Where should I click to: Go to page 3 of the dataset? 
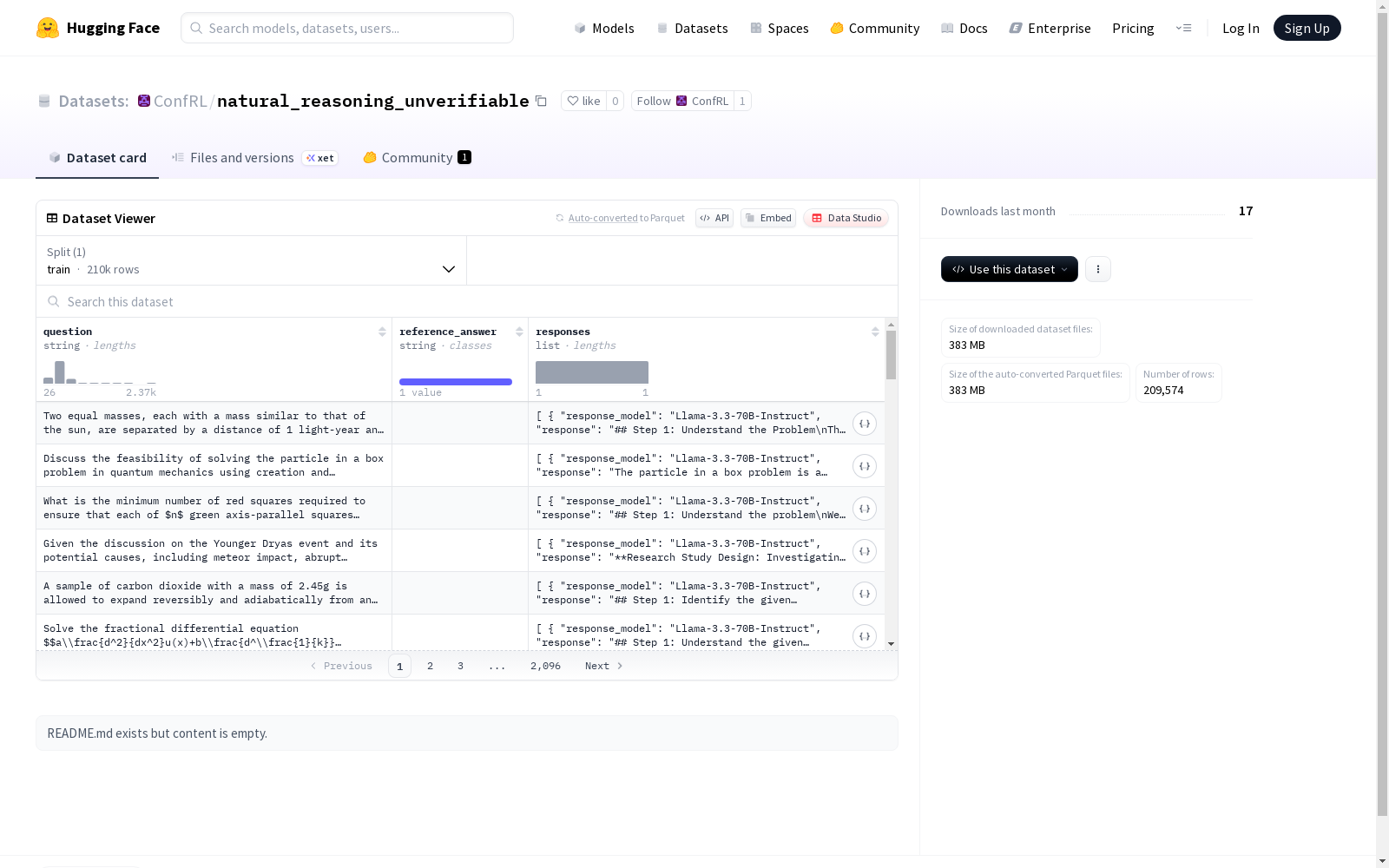(460, 666)
